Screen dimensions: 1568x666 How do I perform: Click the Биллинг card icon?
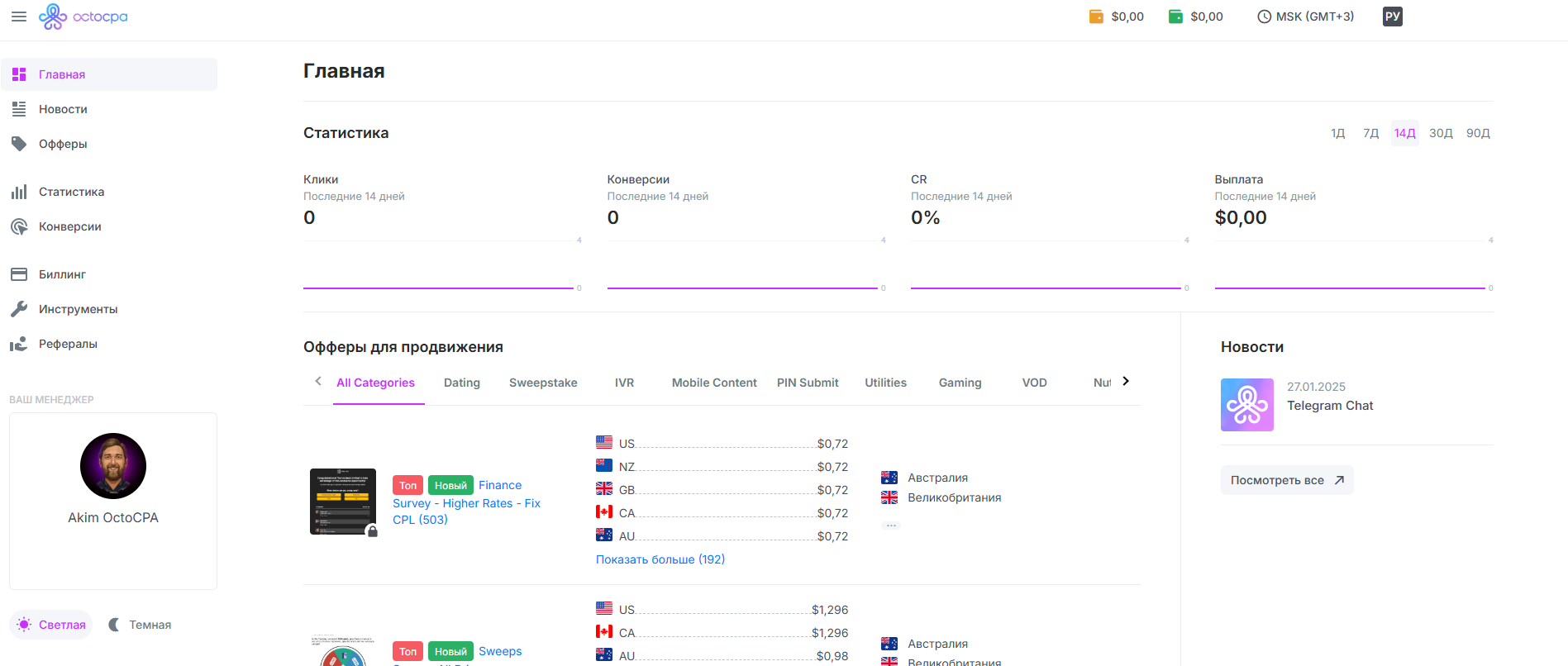[x=19, y=274]
